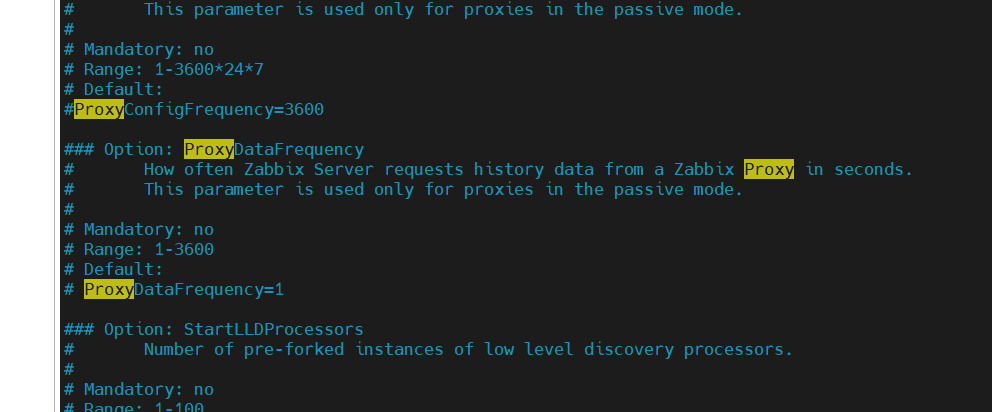Click the Option: StartLLDProcessors heading

pyautogui.click(x=213, y=329)
